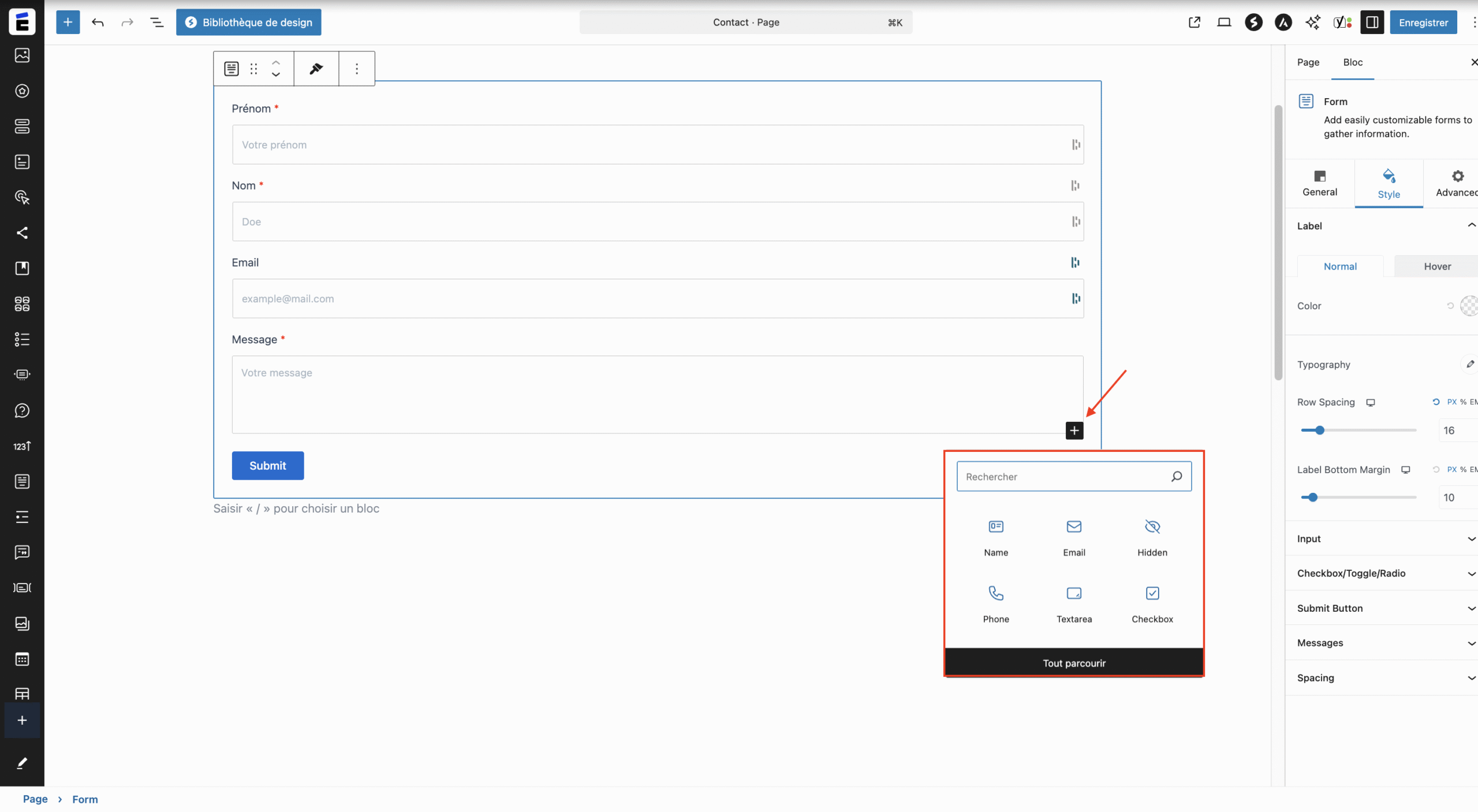Screen dimensions: 1478x812
Task: Click the black add-field plus button
Action: 1074,431
